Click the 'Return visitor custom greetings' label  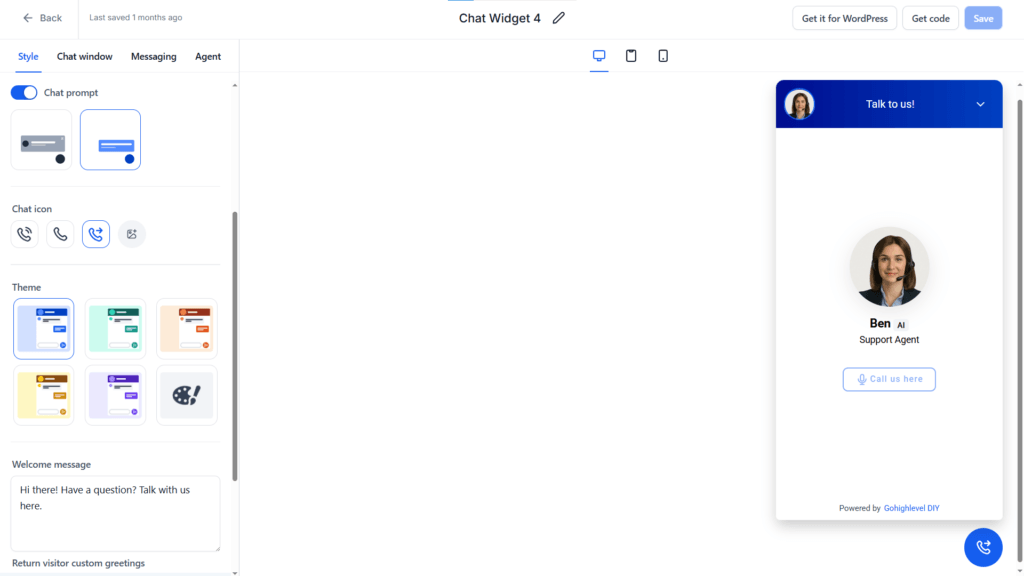(x=78, y=563)
